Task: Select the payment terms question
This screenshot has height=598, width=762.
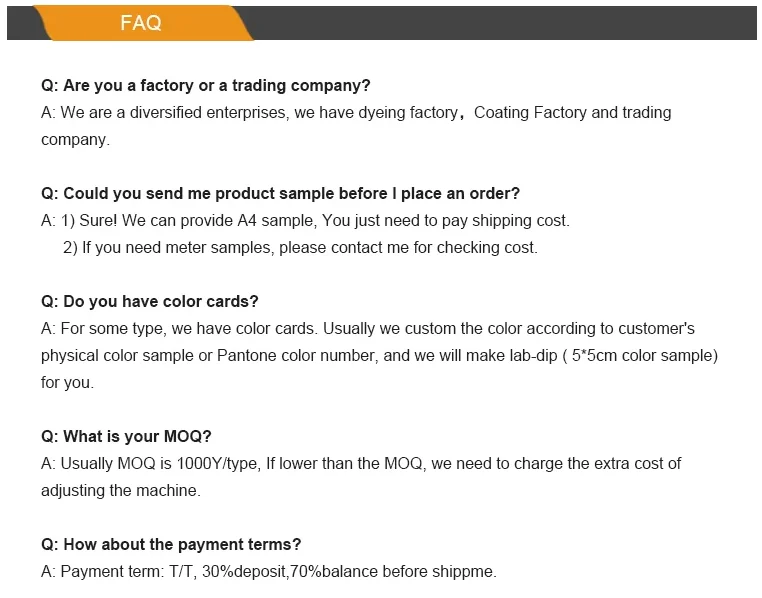Action: click(x=171, y=545)
